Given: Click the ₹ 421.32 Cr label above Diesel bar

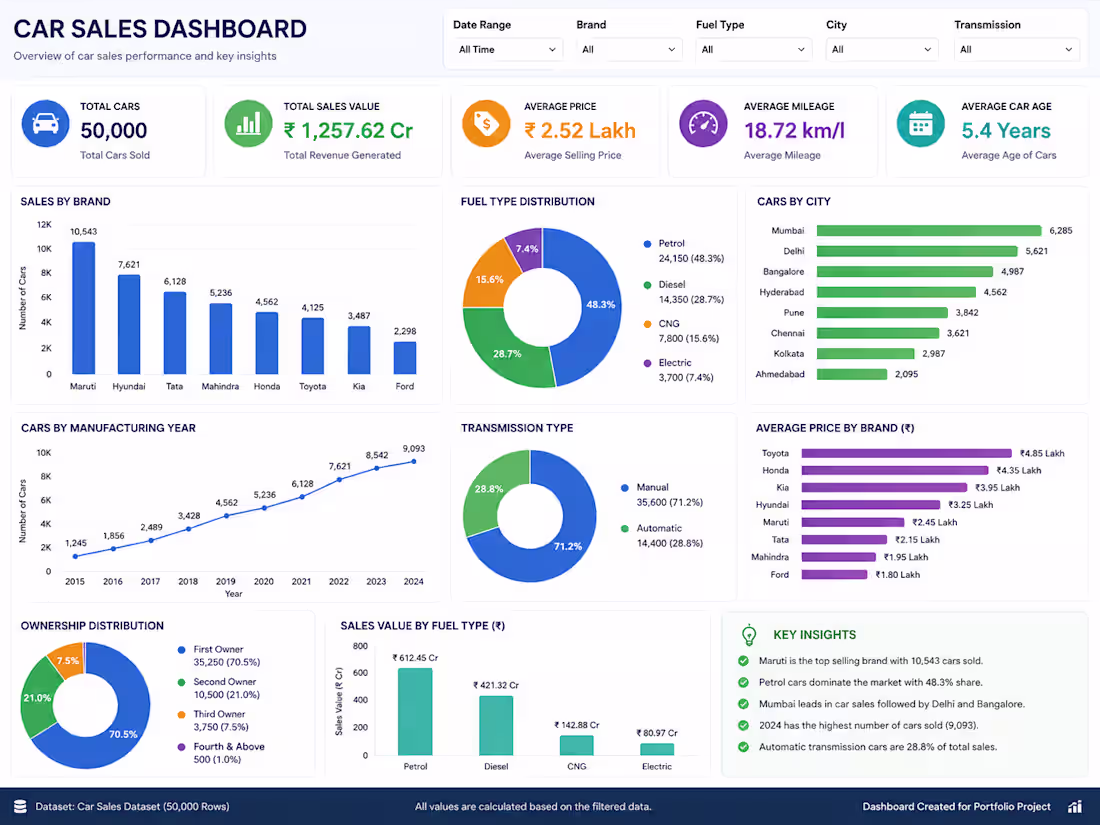Looking at the screenshot, I should point(496,685).
